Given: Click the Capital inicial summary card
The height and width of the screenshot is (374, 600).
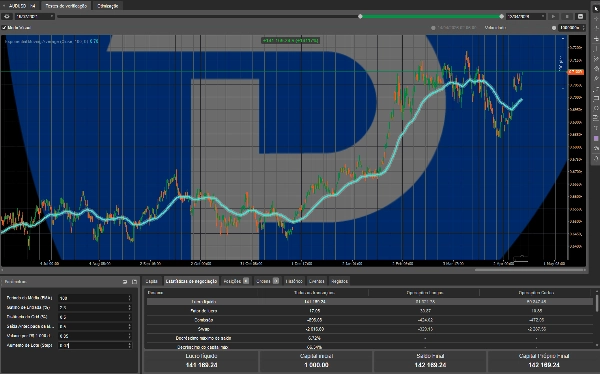Looking at the screenshot, I should pos(316,361).
